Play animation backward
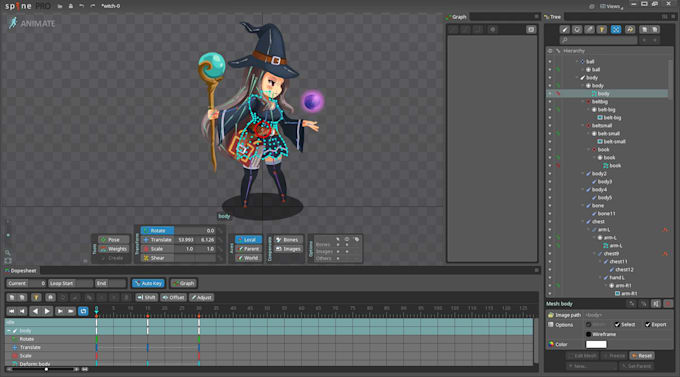This screenshot has width=680, height=377. pyautogui.click(x=35, y=311)
